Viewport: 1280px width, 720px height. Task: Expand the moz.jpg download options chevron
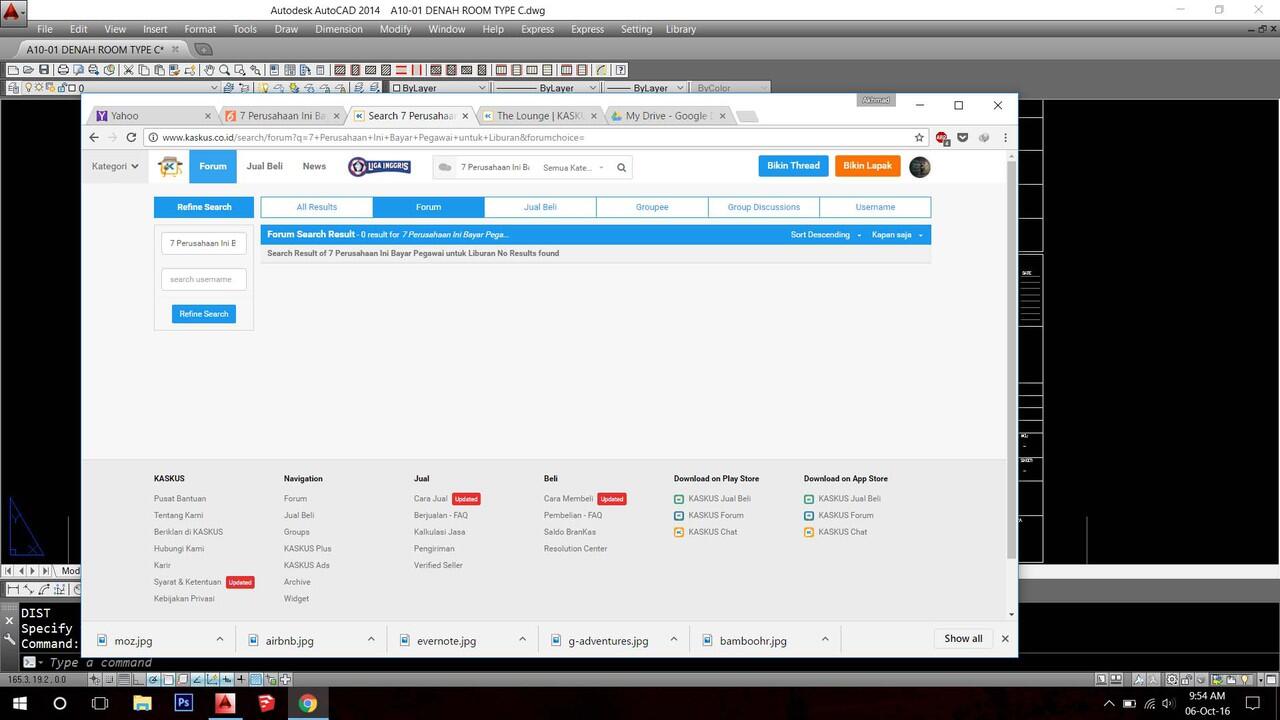click(x=220, y=639)
